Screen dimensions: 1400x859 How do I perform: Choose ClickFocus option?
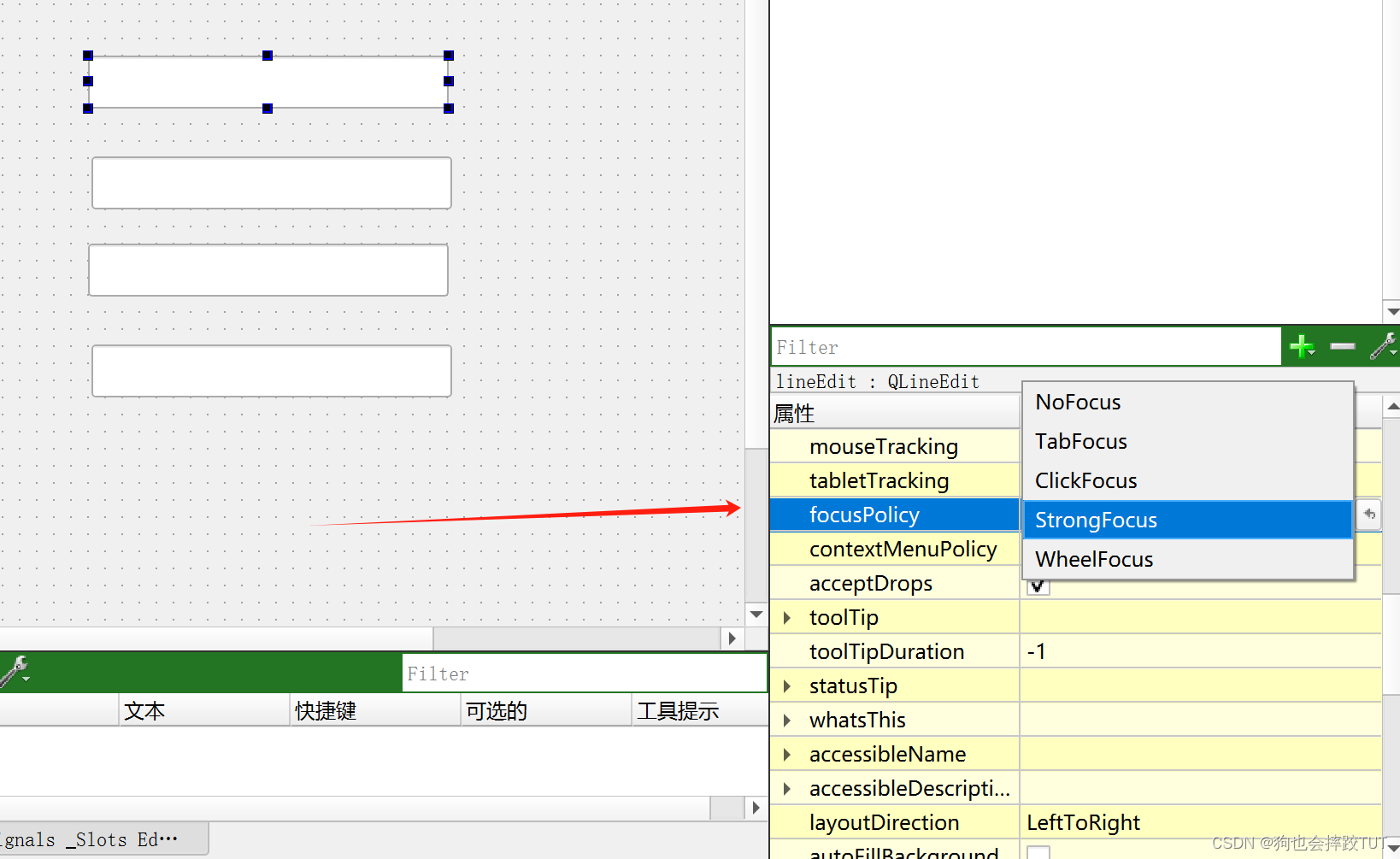coord(1188,480)
